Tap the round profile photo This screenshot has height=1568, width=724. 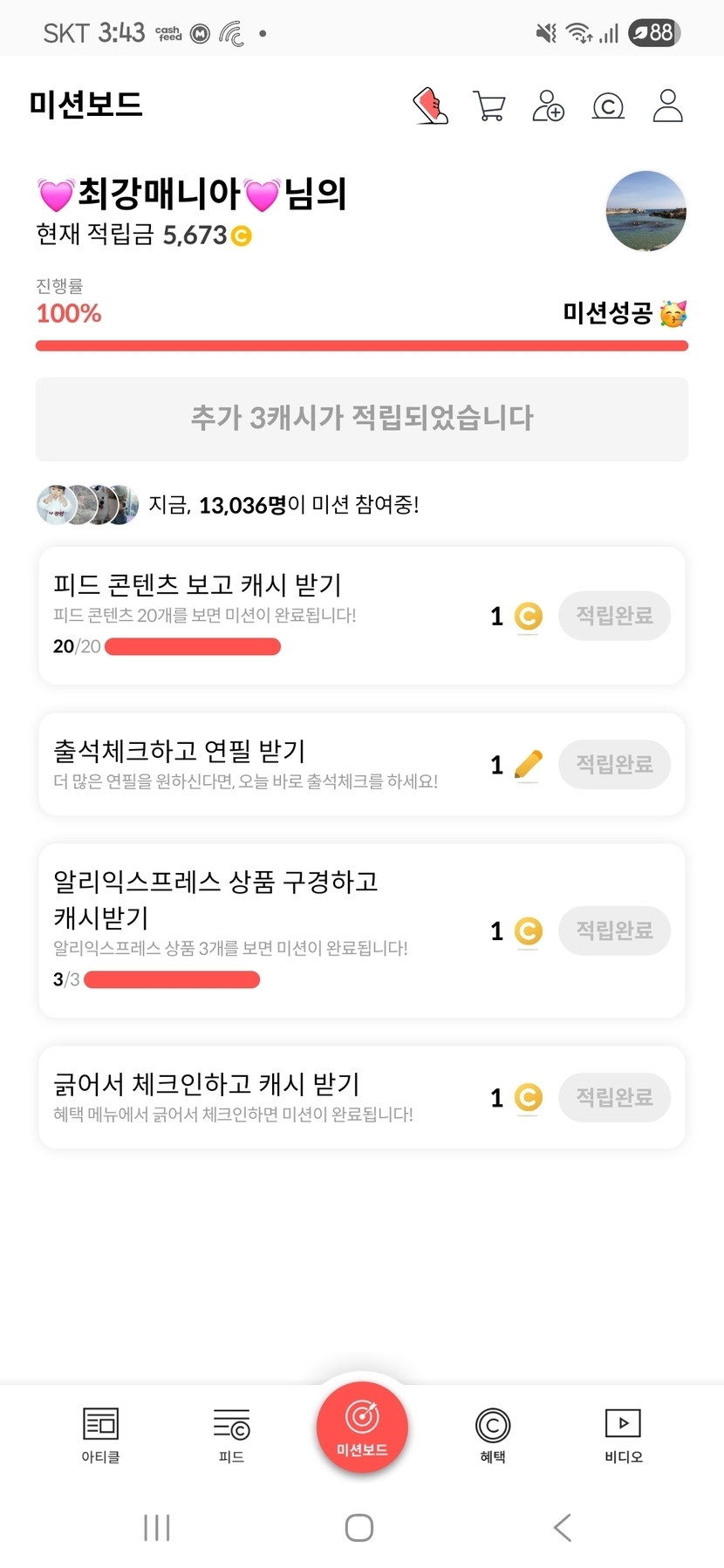point(645,212)
